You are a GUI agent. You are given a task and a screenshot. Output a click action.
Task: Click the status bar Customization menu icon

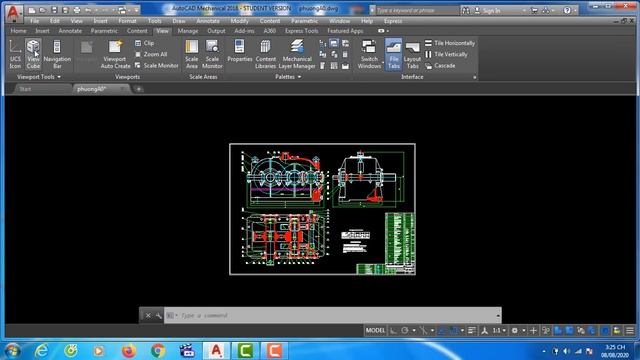coord(630,330)
